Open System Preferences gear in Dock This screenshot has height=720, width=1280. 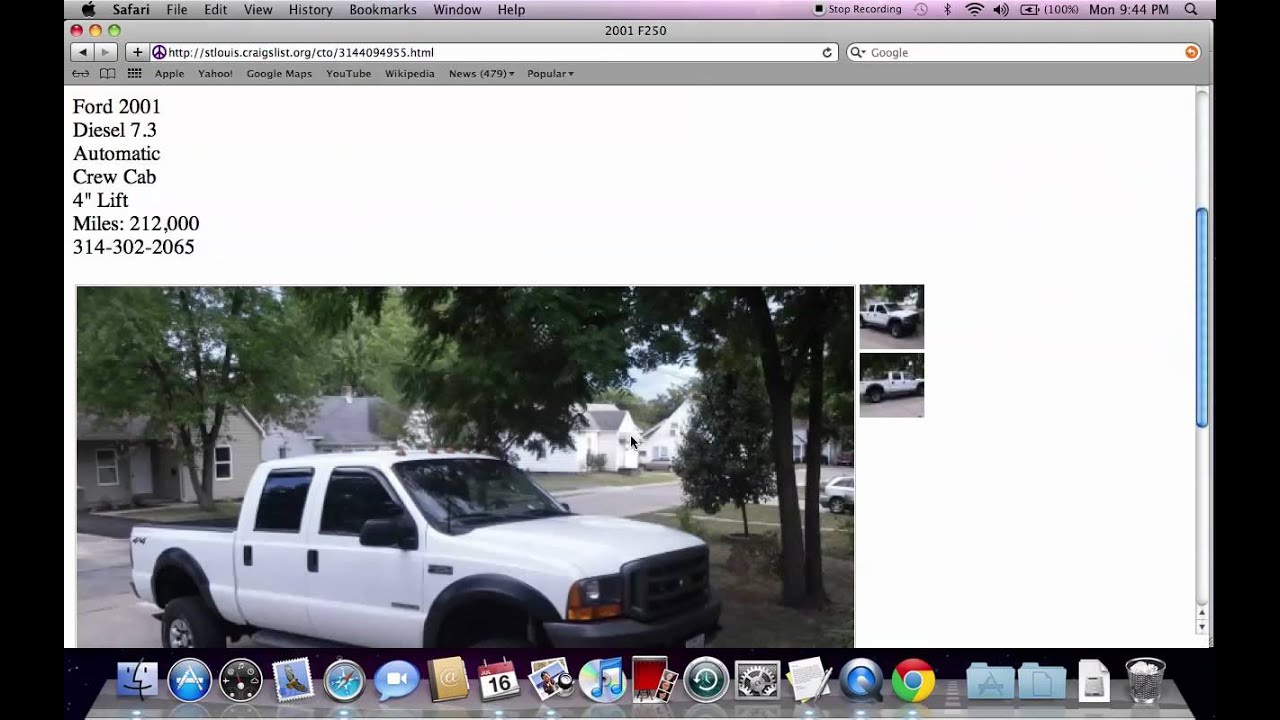pyautogui.click(x=757, y=681)
